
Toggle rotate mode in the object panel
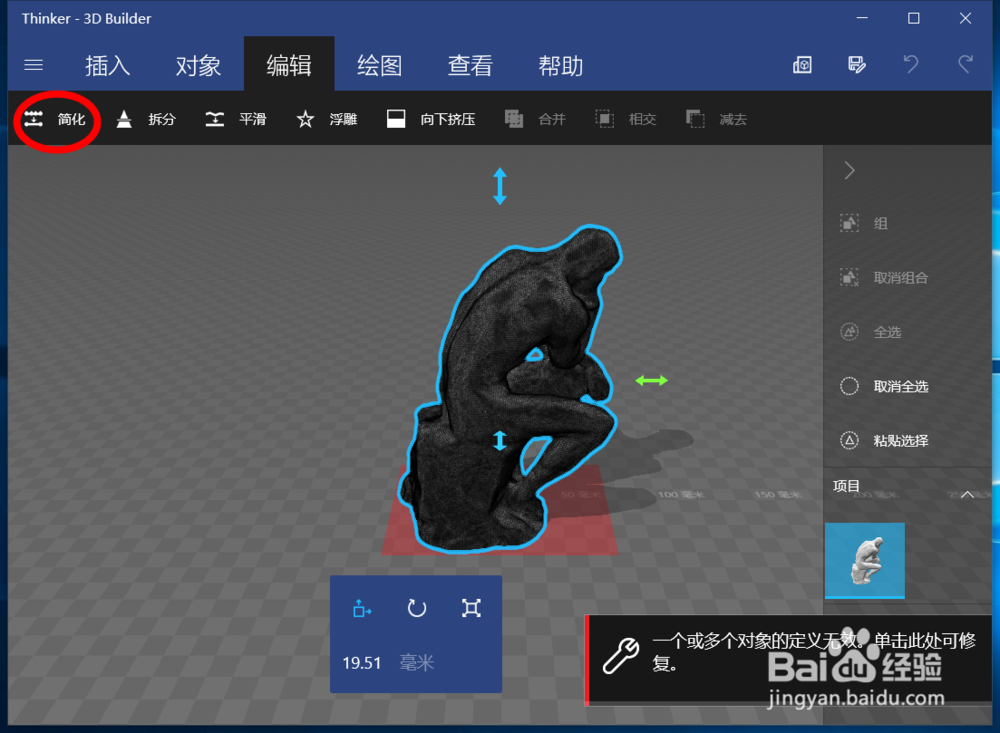tap(416, 609)
